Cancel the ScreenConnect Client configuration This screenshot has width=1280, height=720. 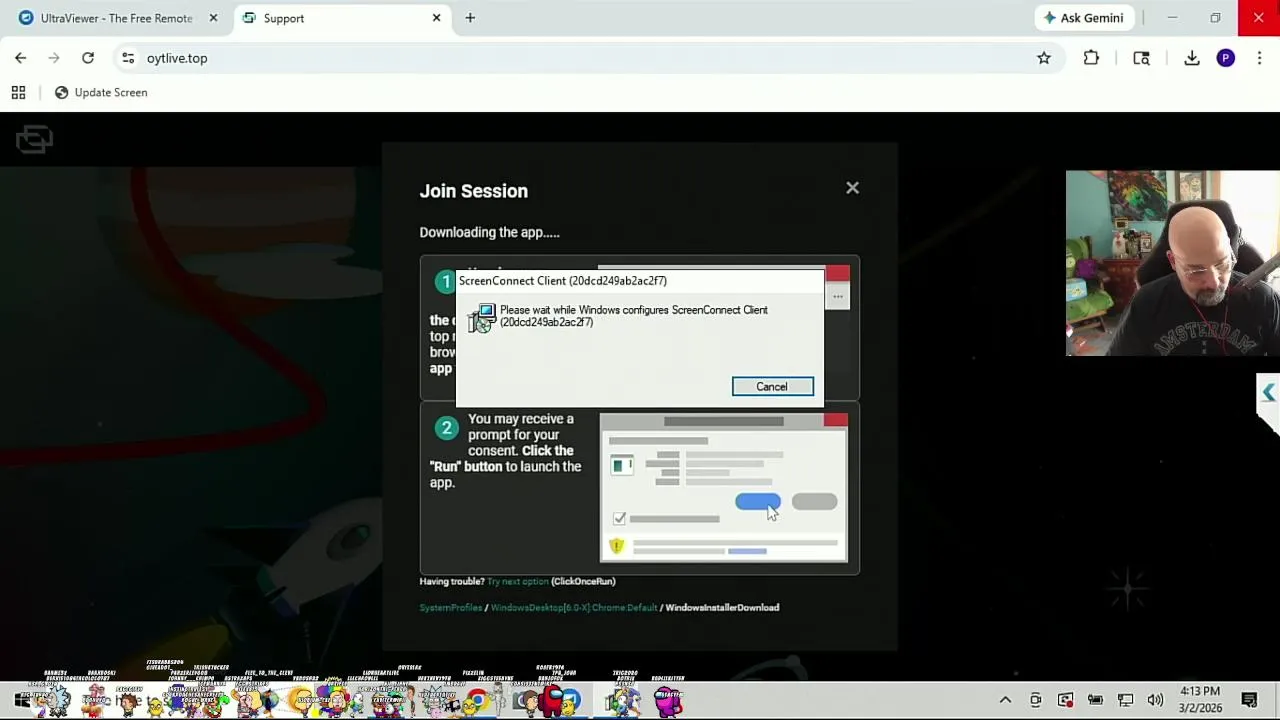(x=772, y=387)
